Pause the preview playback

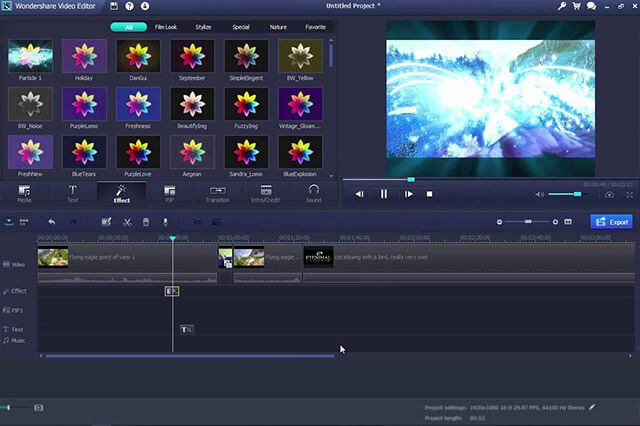384,194
